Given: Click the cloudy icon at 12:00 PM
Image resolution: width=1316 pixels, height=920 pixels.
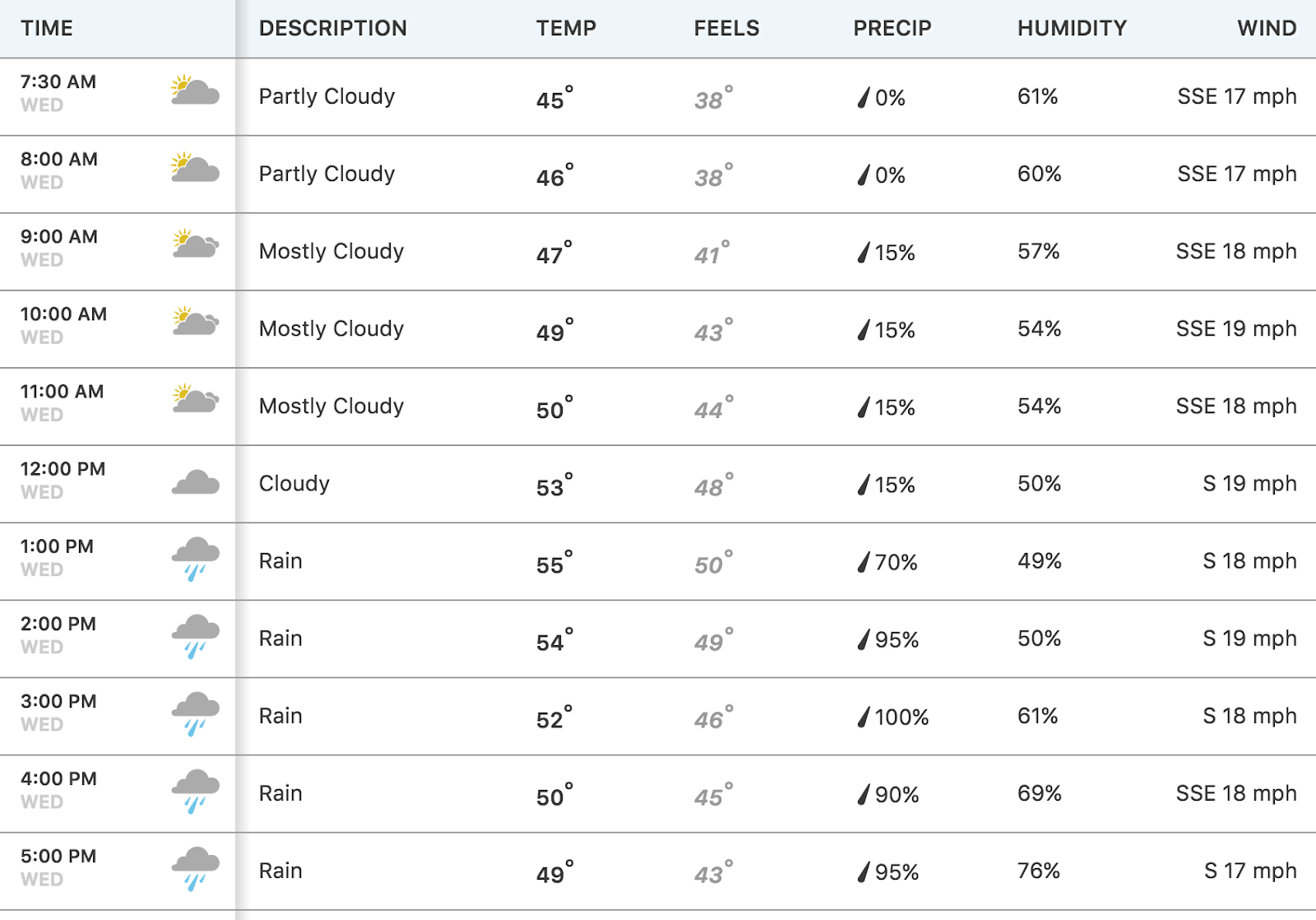Looking at the screenshot, I should coord(196,482).
